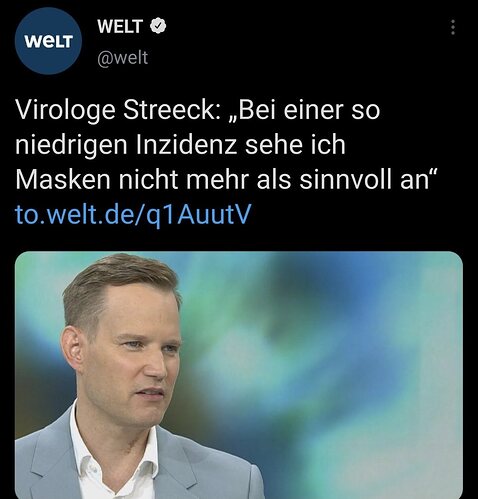Viewport: 478px width, 499px height.
Task: Open the three-dot more options menu
Action: tap(453, 27)
